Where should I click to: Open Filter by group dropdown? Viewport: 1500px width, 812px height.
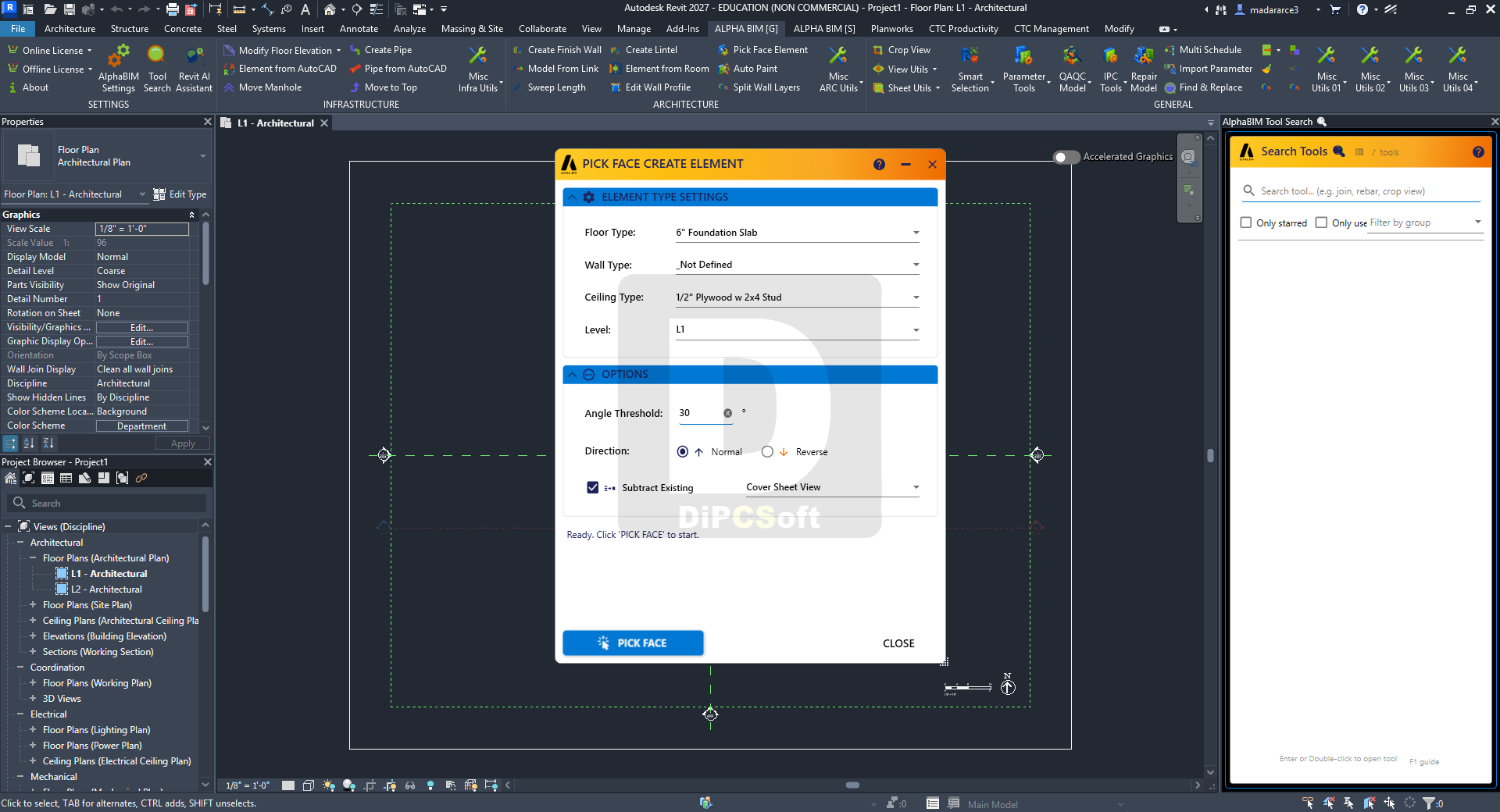(x=1426, y=223)
